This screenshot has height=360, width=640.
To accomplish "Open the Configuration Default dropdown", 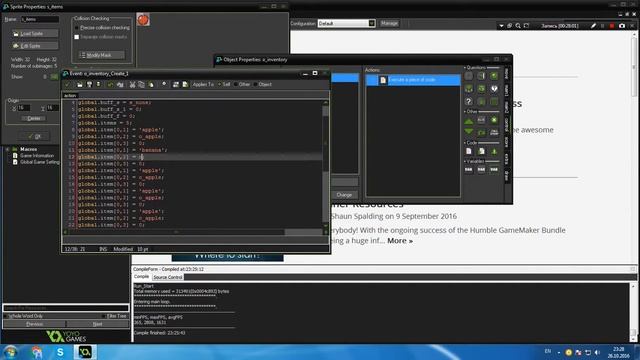I will (371, 23).
